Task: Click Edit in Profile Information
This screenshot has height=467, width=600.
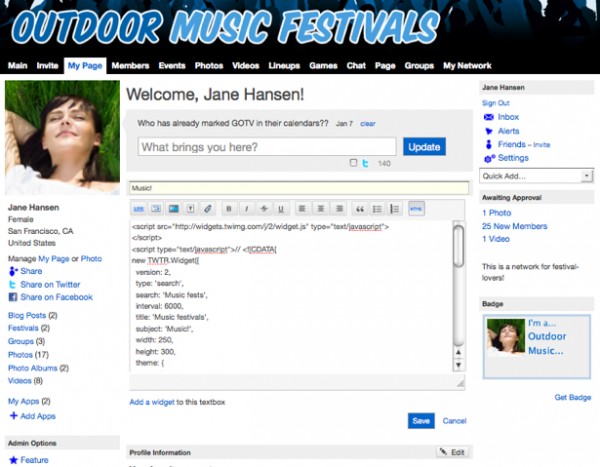Action: tap(453, 452)
